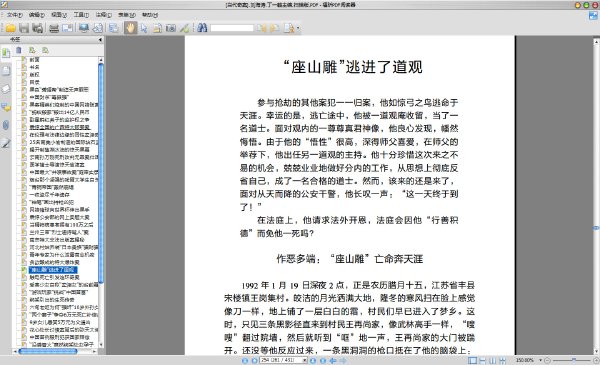Image resolution: width=600 pixels, height=365 pixels.
Task: Click the blue icon below window buttons
Action: 593,16
